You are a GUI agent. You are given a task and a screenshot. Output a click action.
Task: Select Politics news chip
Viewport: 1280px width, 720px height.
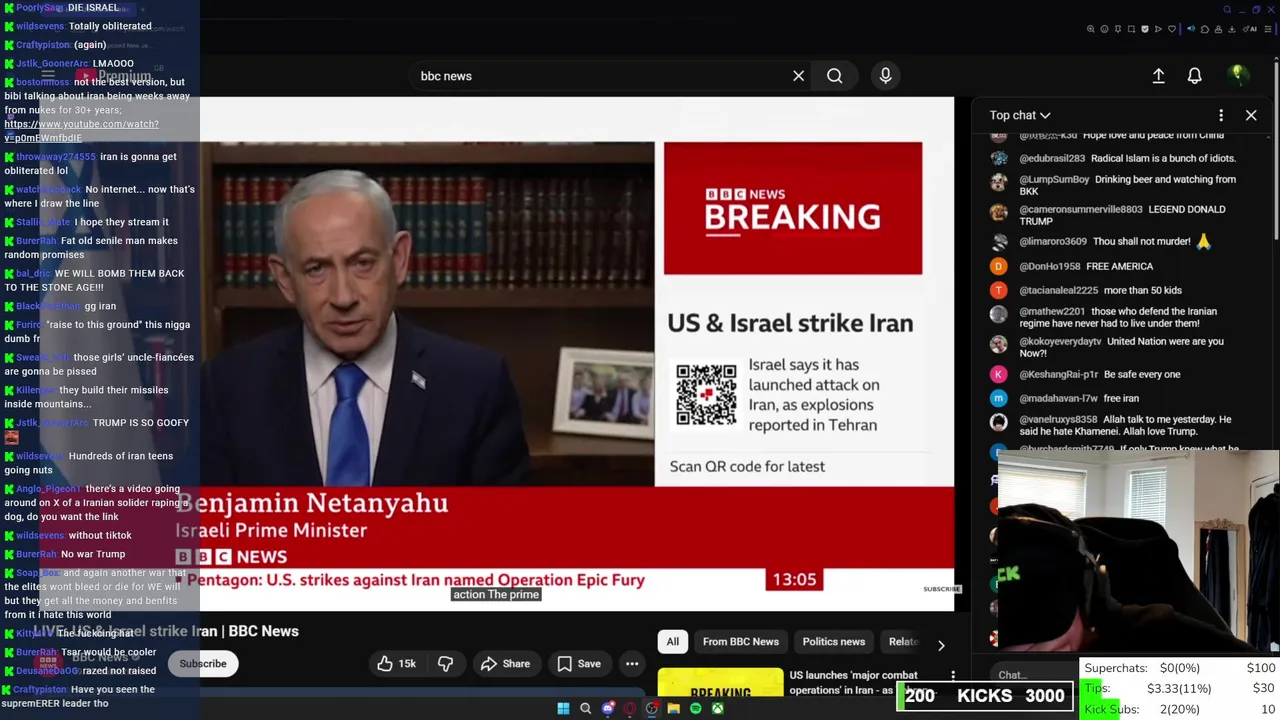click(x=833, y=642)
